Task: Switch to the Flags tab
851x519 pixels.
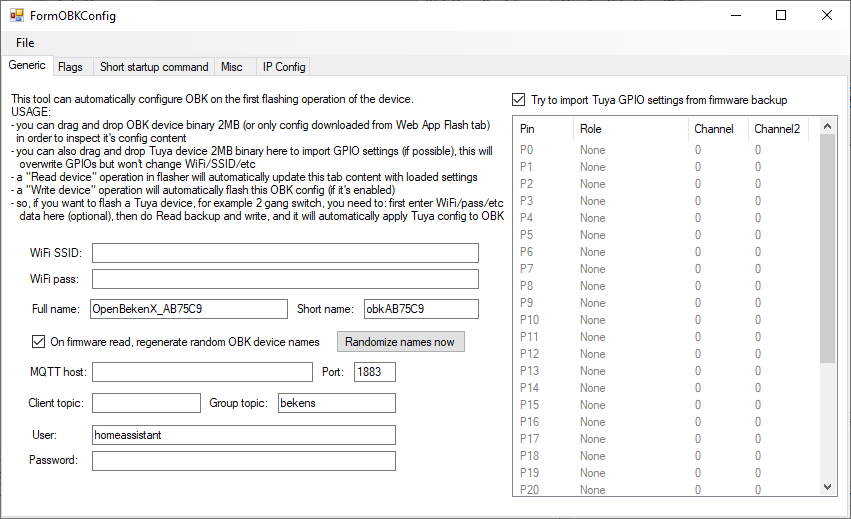Action: point(71,67)
